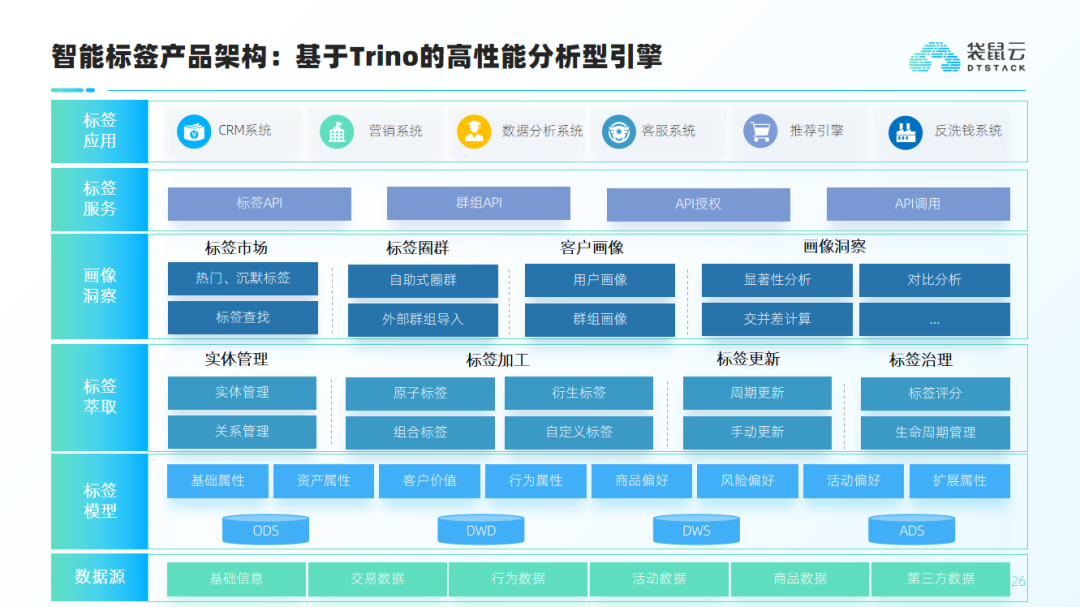Screen dimensions: 1080x607
Task: Click the 原子标签 block
Action: tap(420, 393)
